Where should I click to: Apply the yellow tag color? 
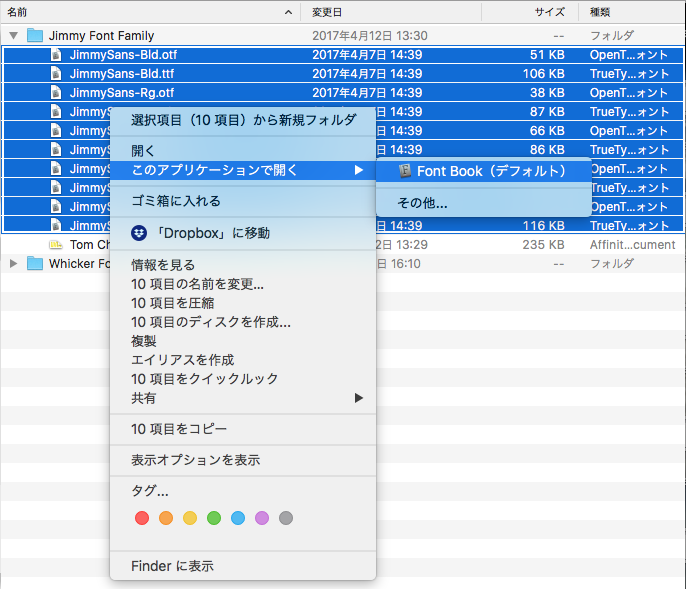(x=190, y=518)
